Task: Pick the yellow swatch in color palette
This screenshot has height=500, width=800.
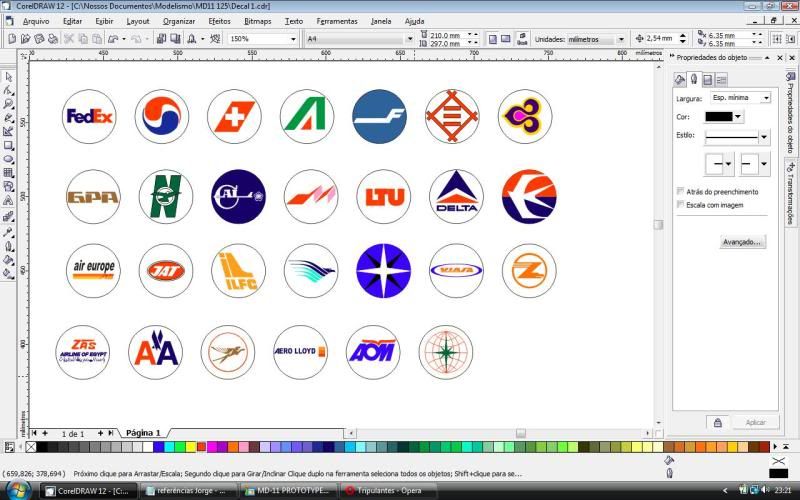Action: click(x=190, y=447)
